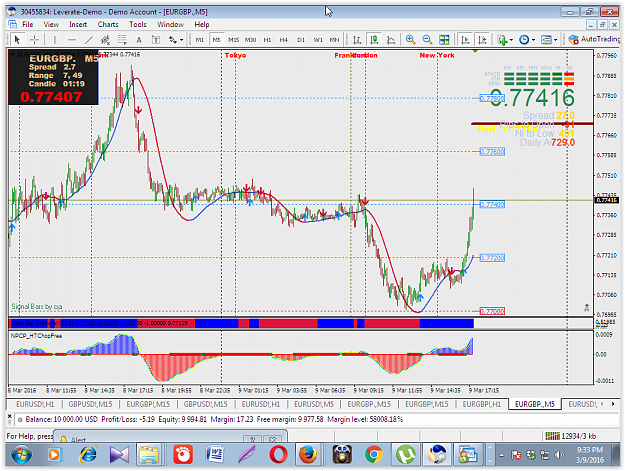The width and height of the screenshot is (625, 471).
Task: Switch to the EURGBP!,H1 chart tab
Action: (482, 404)
